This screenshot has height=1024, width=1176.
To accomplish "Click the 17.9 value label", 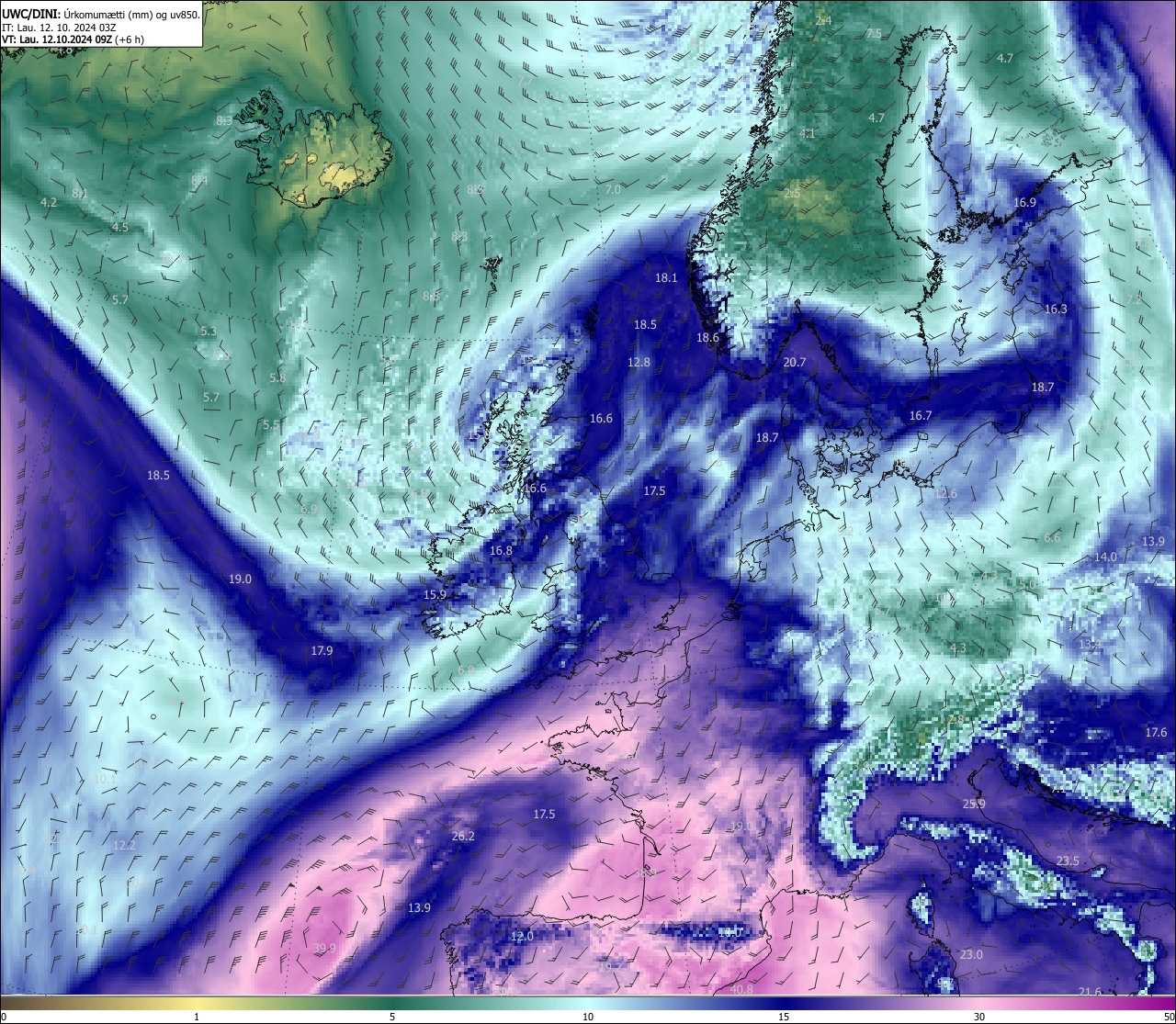I will pyautogui.click(x=322, y=651).
